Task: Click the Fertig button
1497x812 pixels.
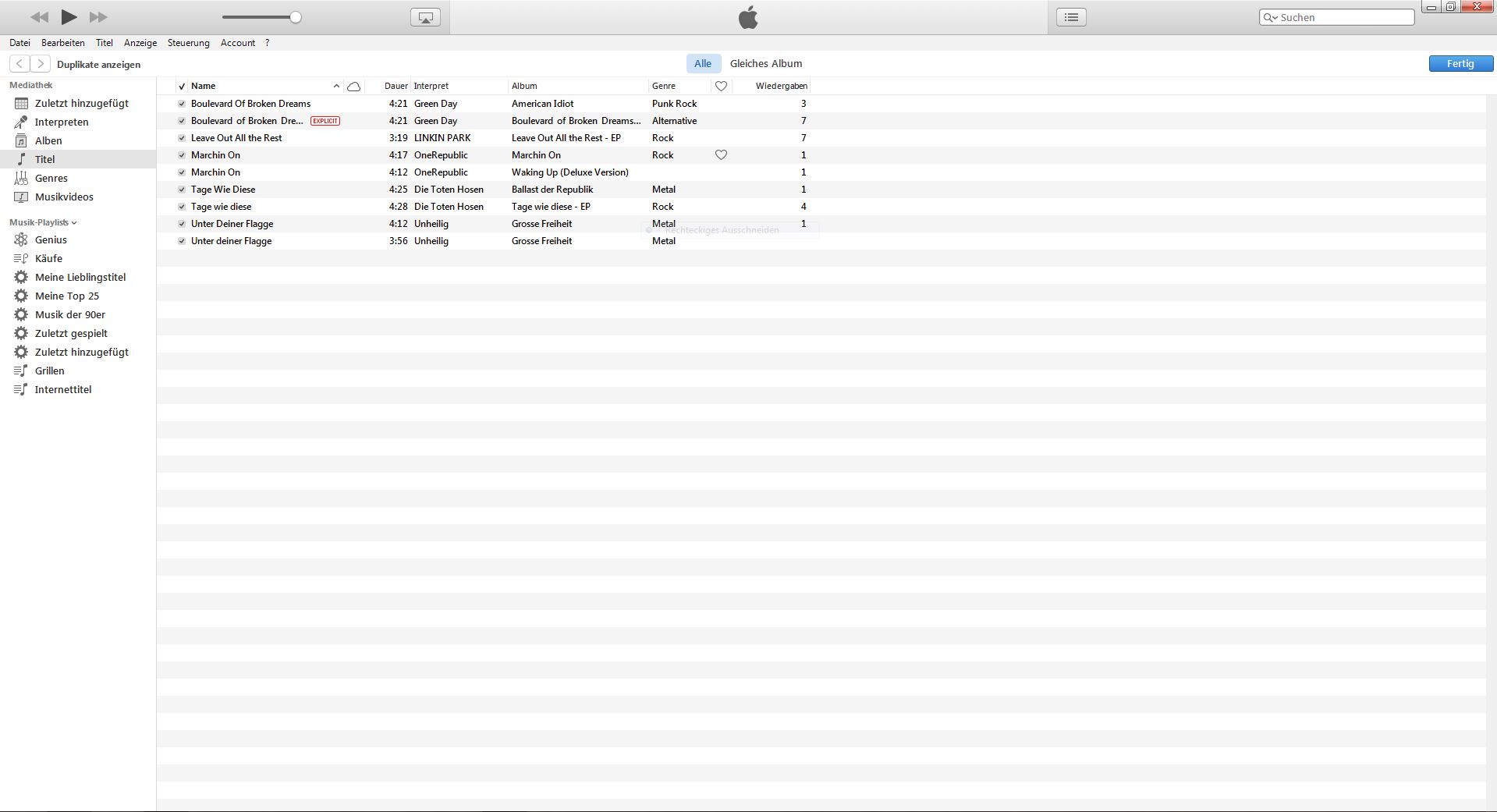Action: point(1460,64)
